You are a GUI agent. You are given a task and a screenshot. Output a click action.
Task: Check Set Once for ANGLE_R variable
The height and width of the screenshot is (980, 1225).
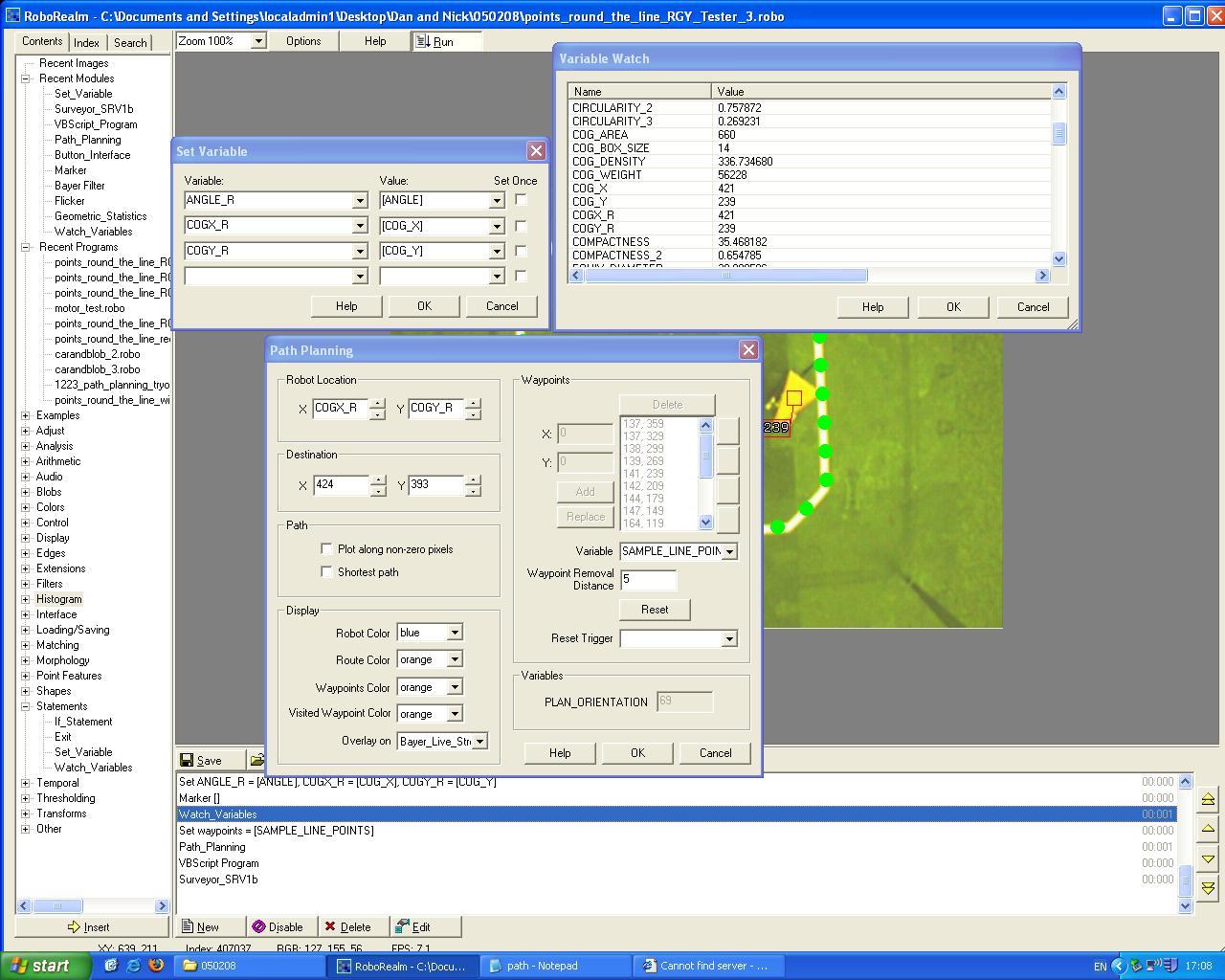click(x=521, y=200)
